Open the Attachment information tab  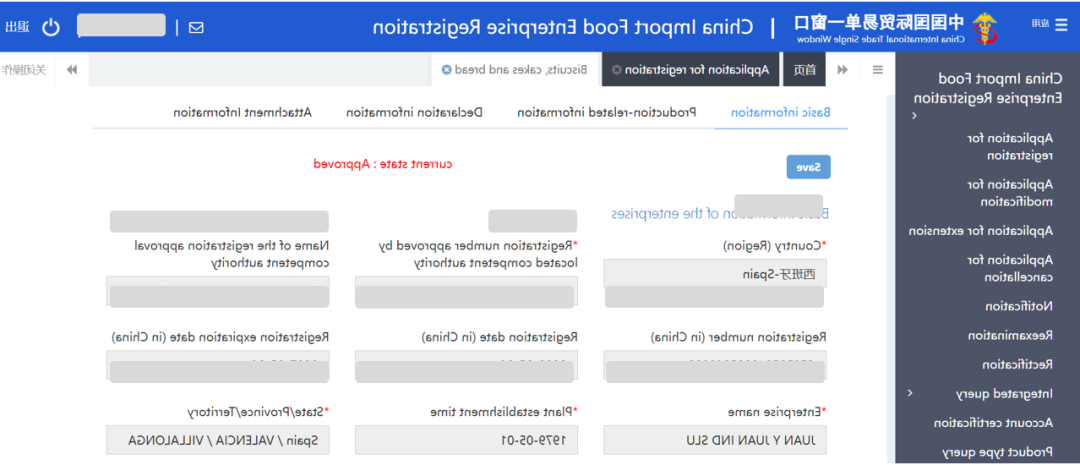click(x=243, y=113)
